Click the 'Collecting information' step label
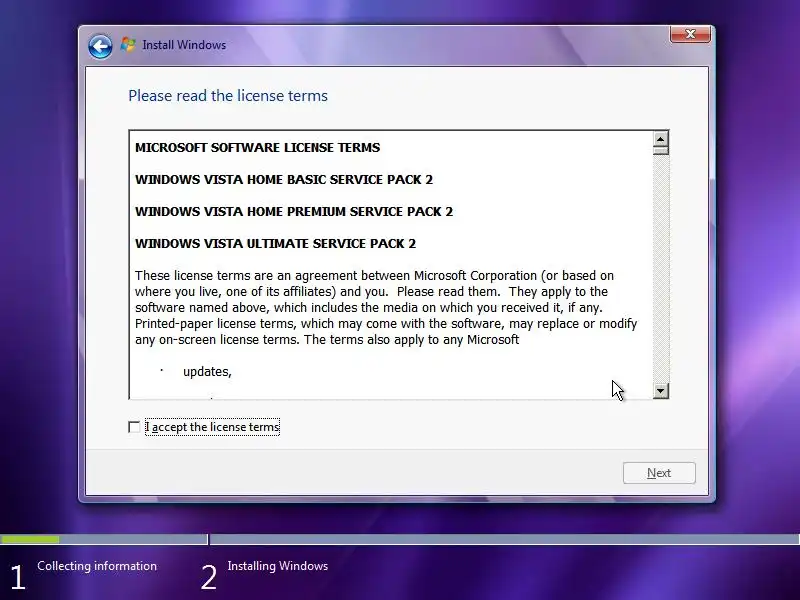Image resolution: width=800 pixels, height=600 pixels. [97, 566]
